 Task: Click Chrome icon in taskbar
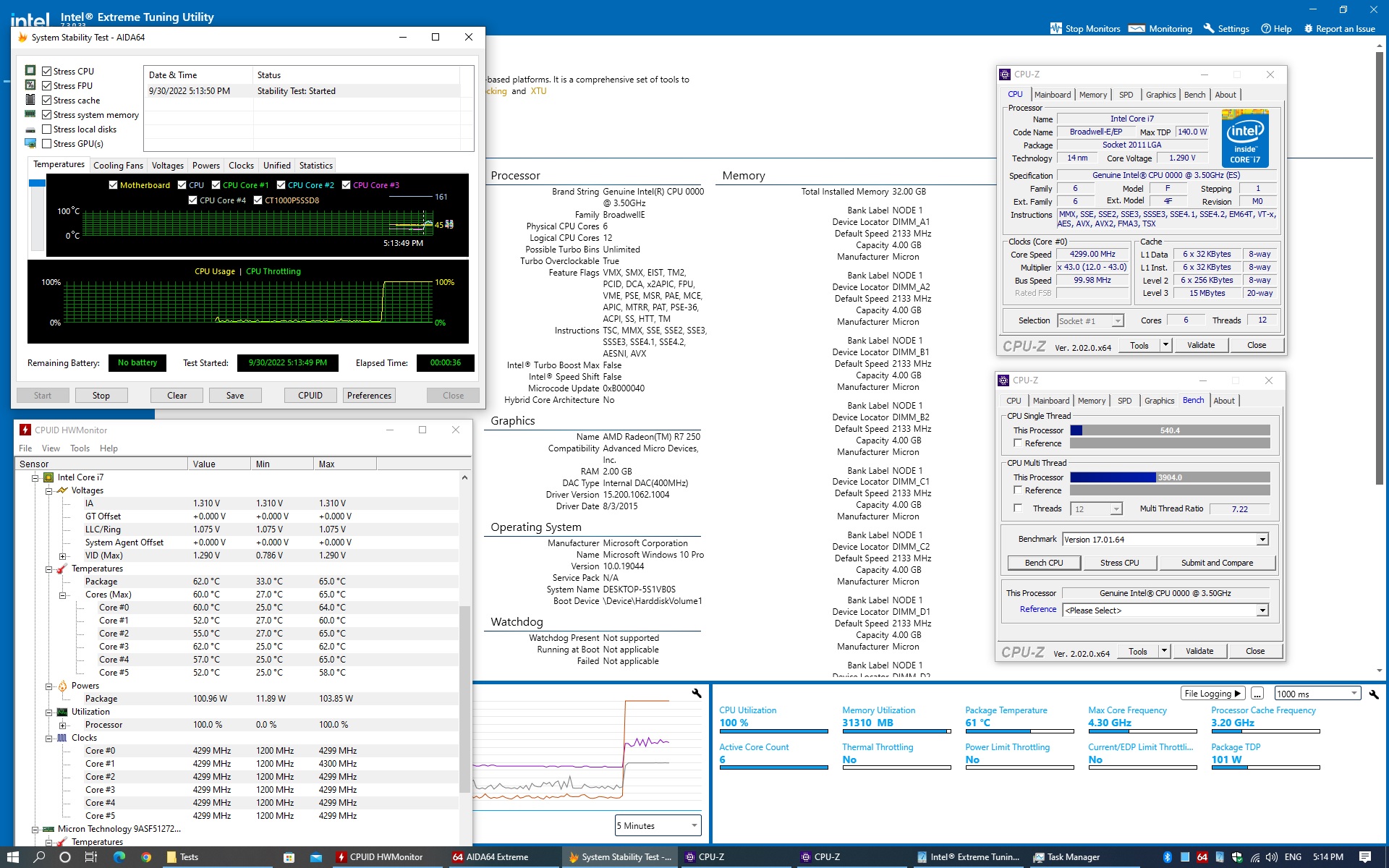(146, 857)
